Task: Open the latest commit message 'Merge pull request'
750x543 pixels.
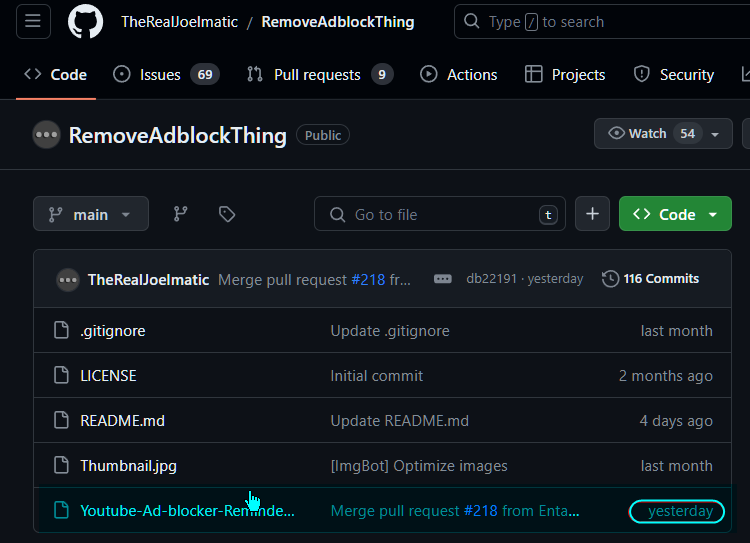Action: (282, 279)
